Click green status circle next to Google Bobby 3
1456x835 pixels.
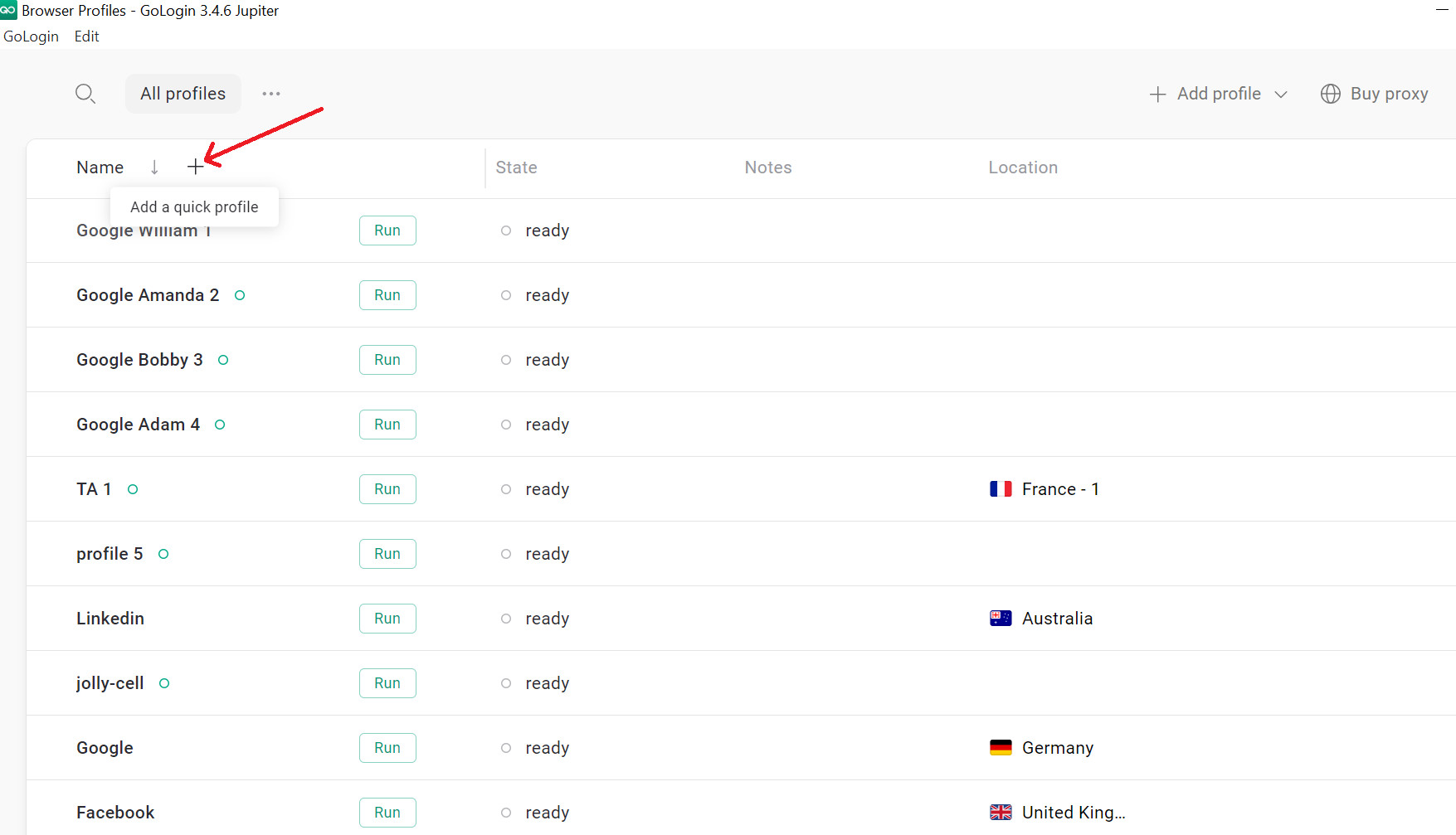(x=223, y=360)
